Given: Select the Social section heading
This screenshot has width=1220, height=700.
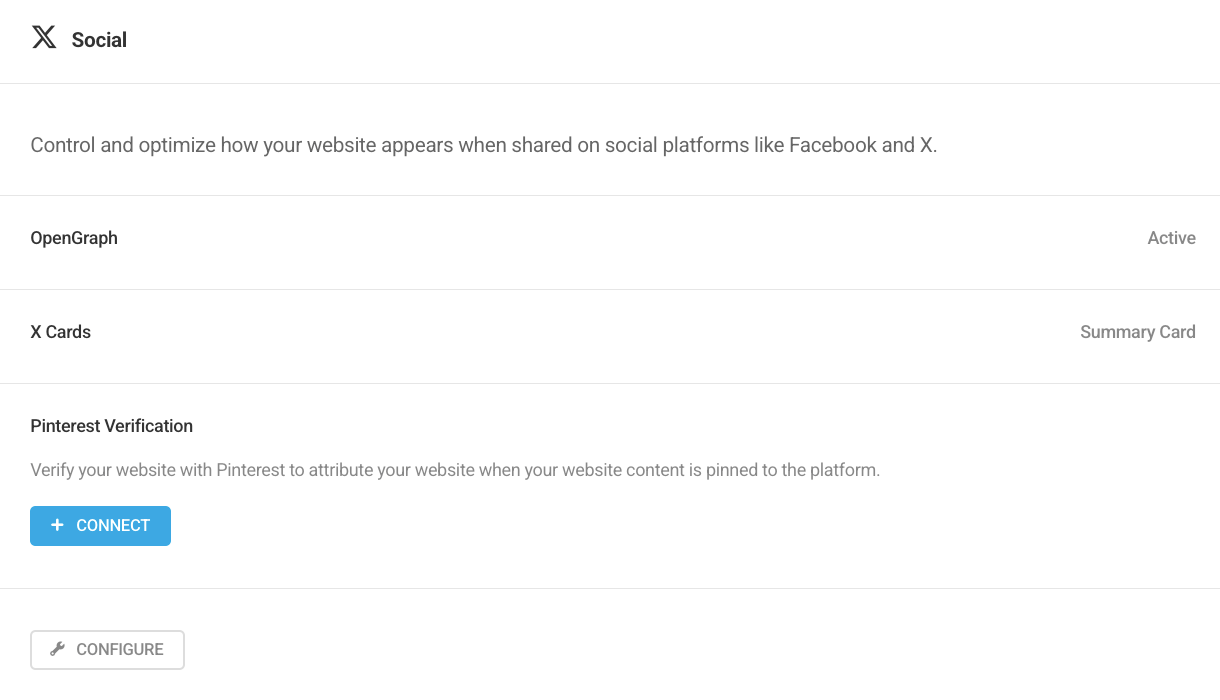Looking at the screenshot, I should (99, 40).
